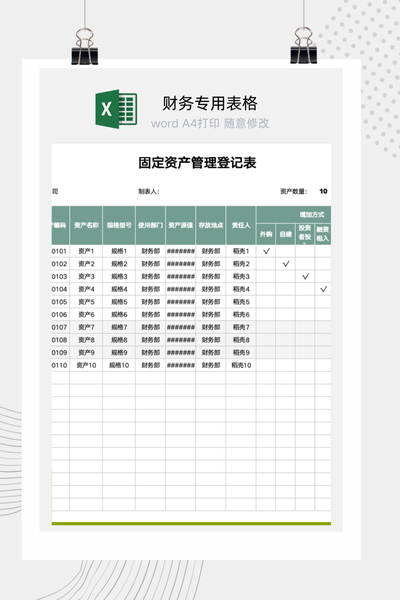Click the 投资者投 sub-header
Image resolution: width=400 pixels, height=600 pixels.
(x=305, y=234)
